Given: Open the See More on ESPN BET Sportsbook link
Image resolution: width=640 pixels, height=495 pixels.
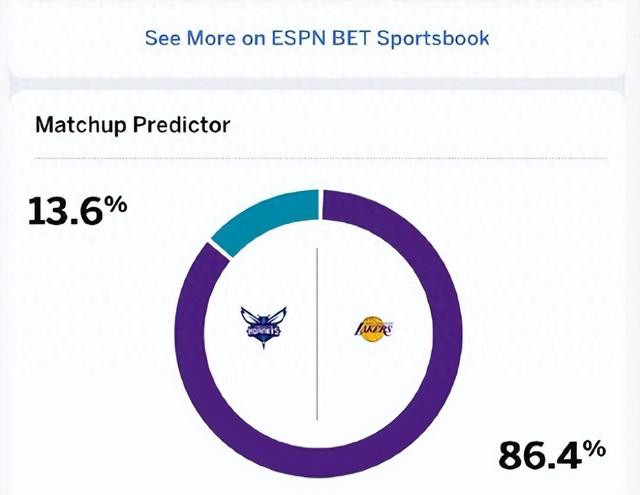Looking at the screenshot, I should pos(317,38).
